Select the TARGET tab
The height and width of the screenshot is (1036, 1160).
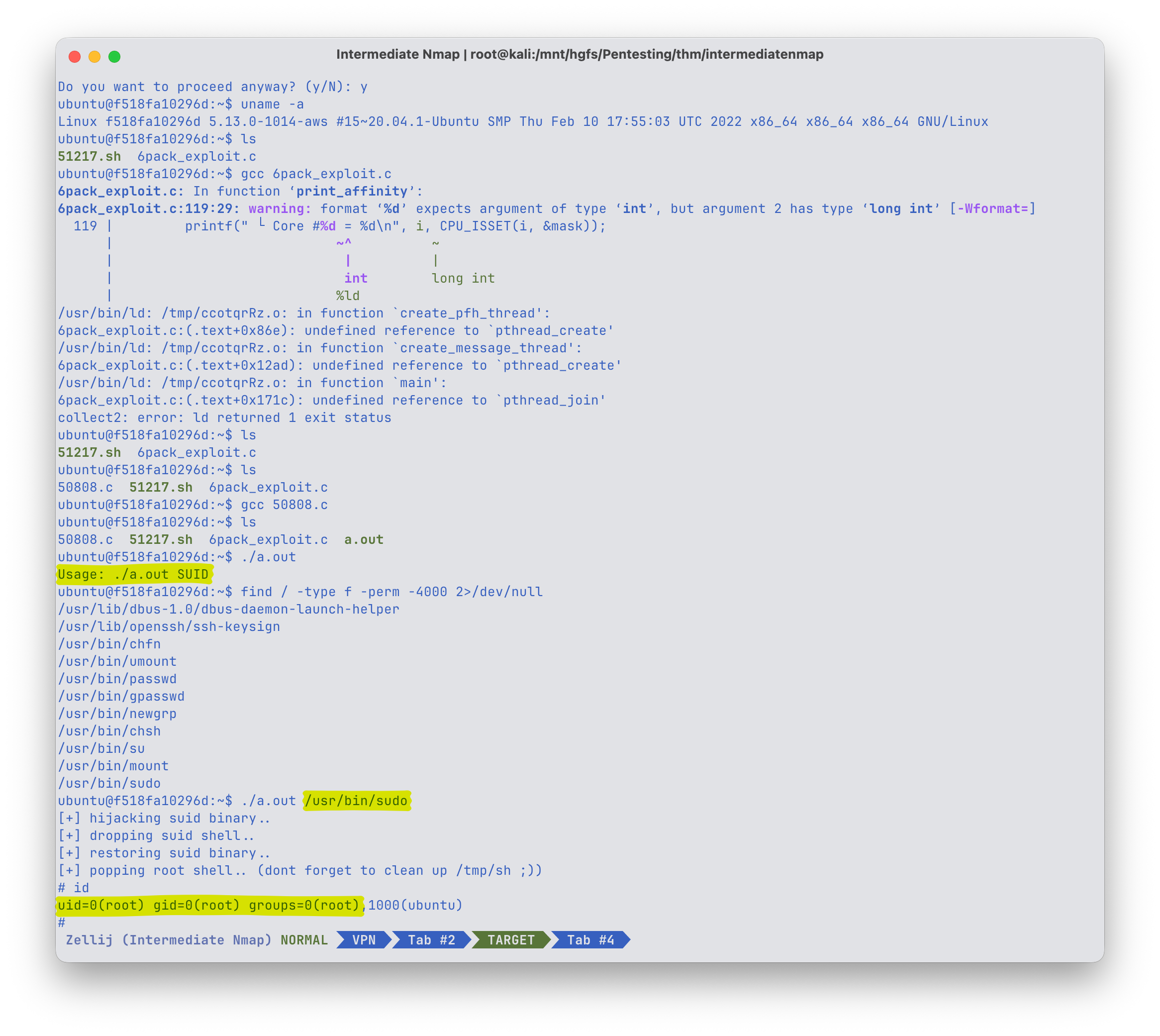(511, 940)
